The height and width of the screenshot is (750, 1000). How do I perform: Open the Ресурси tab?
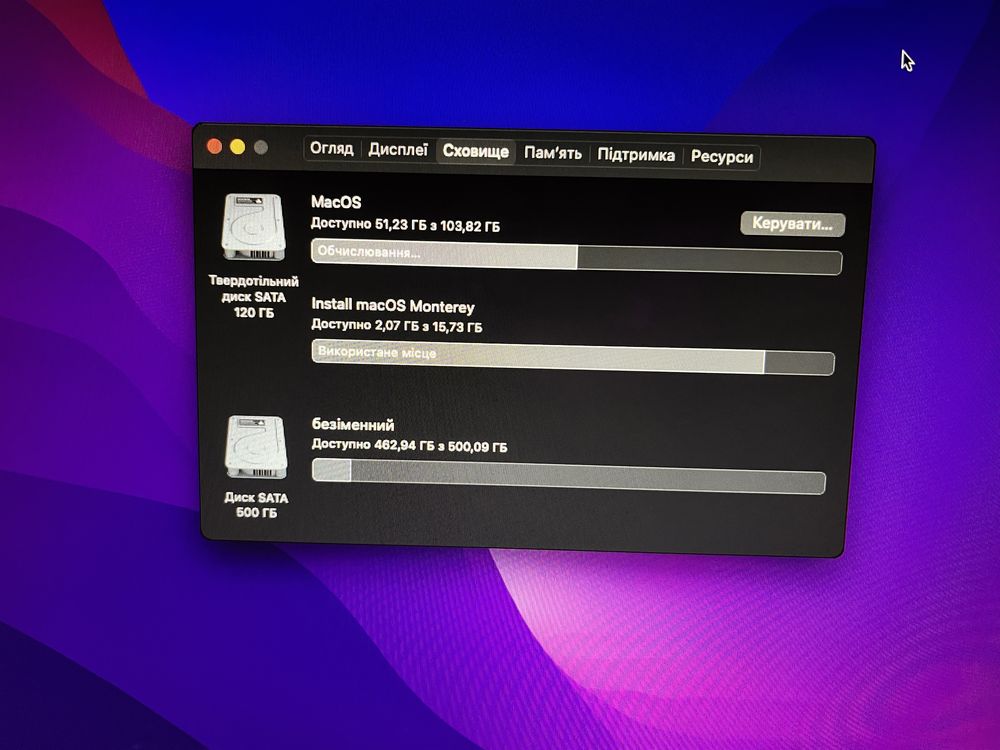coord(722,157)
